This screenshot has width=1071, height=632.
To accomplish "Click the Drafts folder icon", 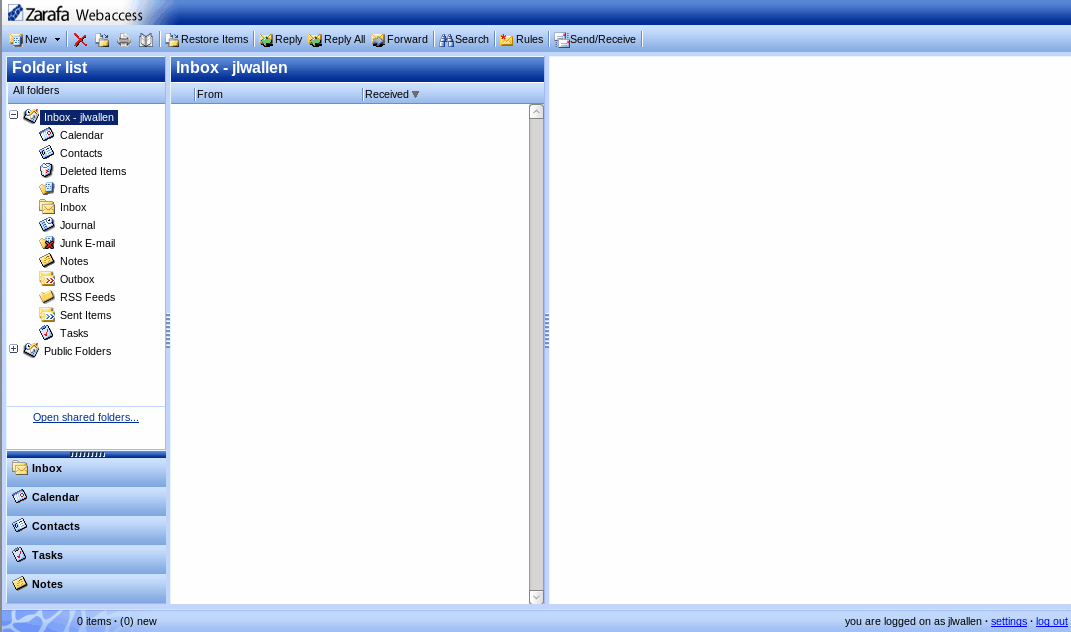I will 46,189.
